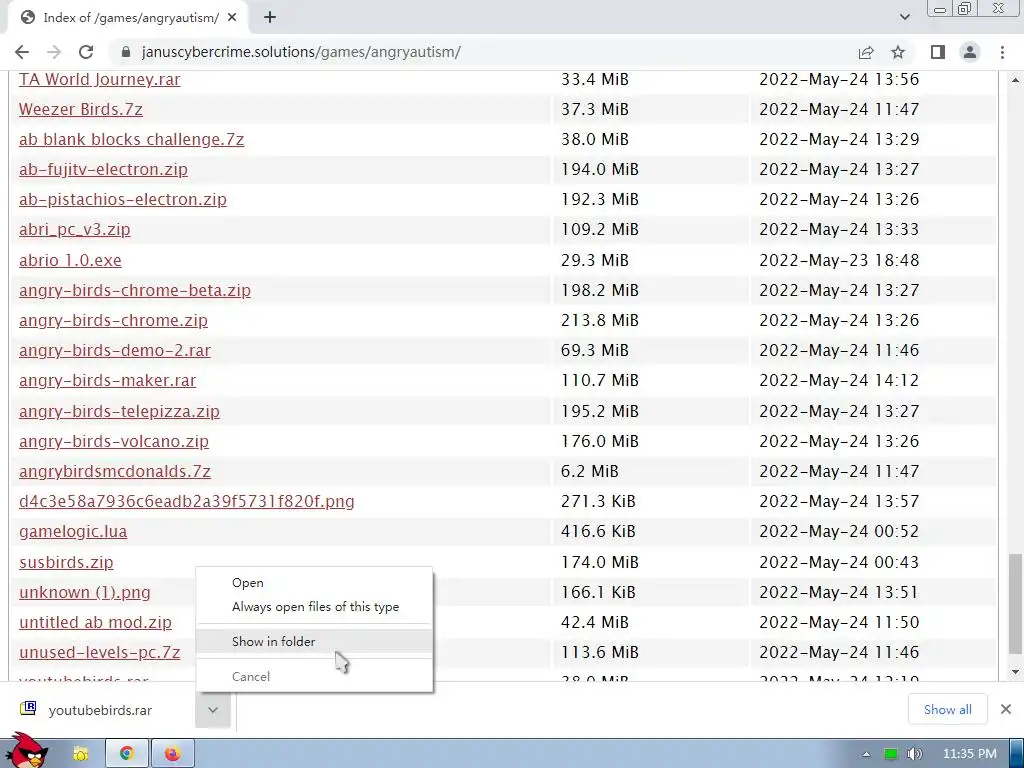Toggle the browser side panel
This screenshot has width=1024, height=768.
pyautogui.click(x=938, y=52)
